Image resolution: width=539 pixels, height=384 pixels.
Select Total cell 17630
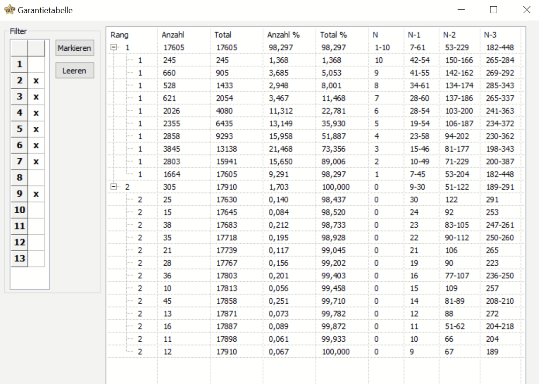click(227, 200)
